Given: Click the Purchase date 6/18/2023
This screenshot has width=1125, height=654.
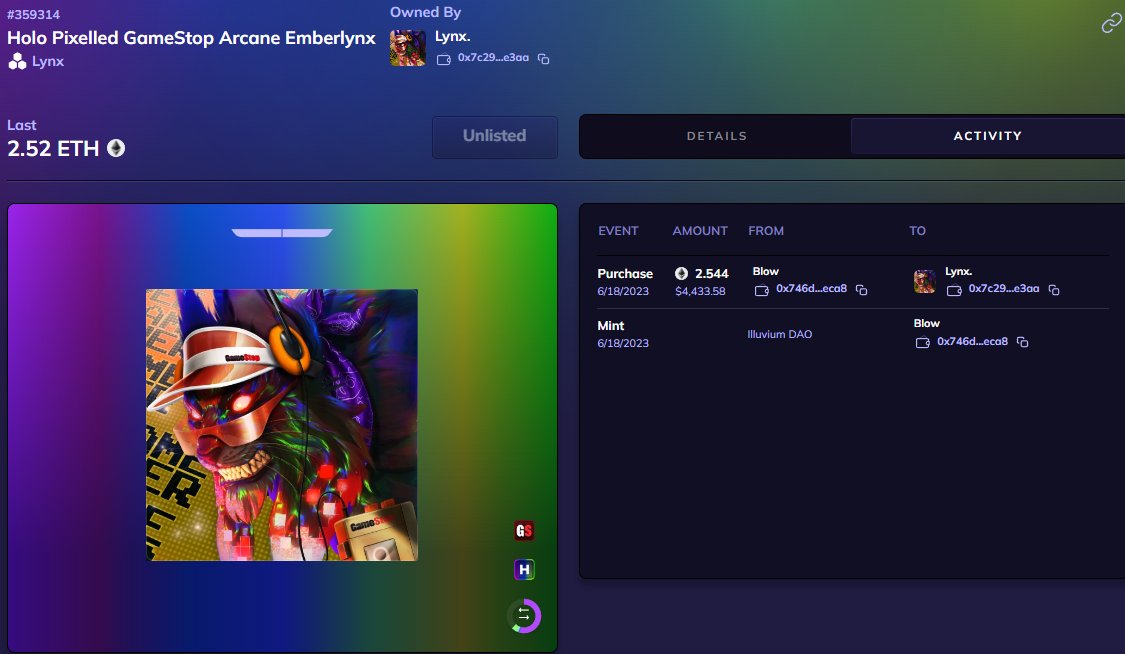Looking at the screenshot, I should (623, 291).
